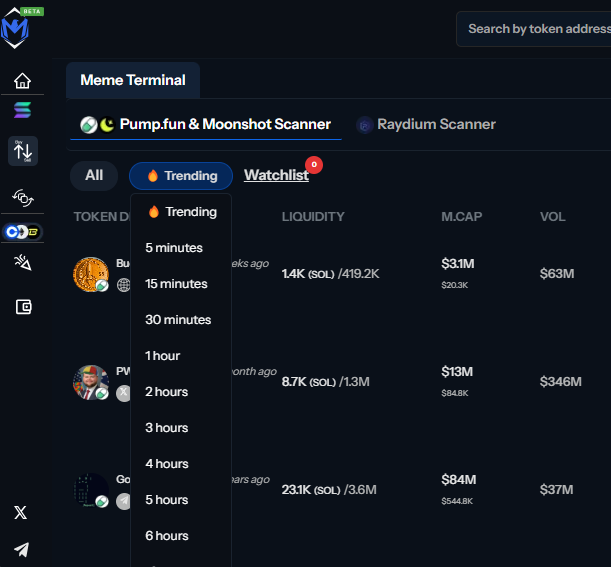Click the dark green token thumbnail
This screenshot has width=611, height=567.
pyautogui.click(x=91, y=490)
